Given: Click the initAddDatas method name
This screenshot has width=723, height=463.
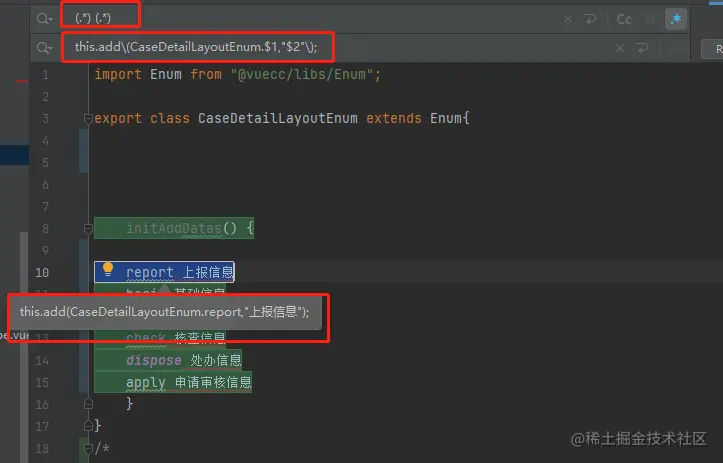Looking at the screenshot, I should coord(174,228).
